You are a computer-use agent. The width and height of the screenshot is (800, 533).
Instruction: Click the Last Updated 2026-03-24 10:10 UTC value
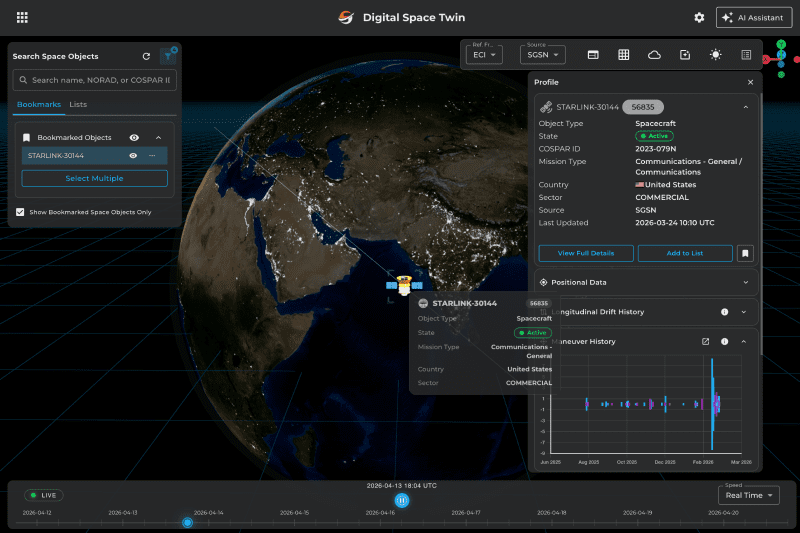click(674, 223)
